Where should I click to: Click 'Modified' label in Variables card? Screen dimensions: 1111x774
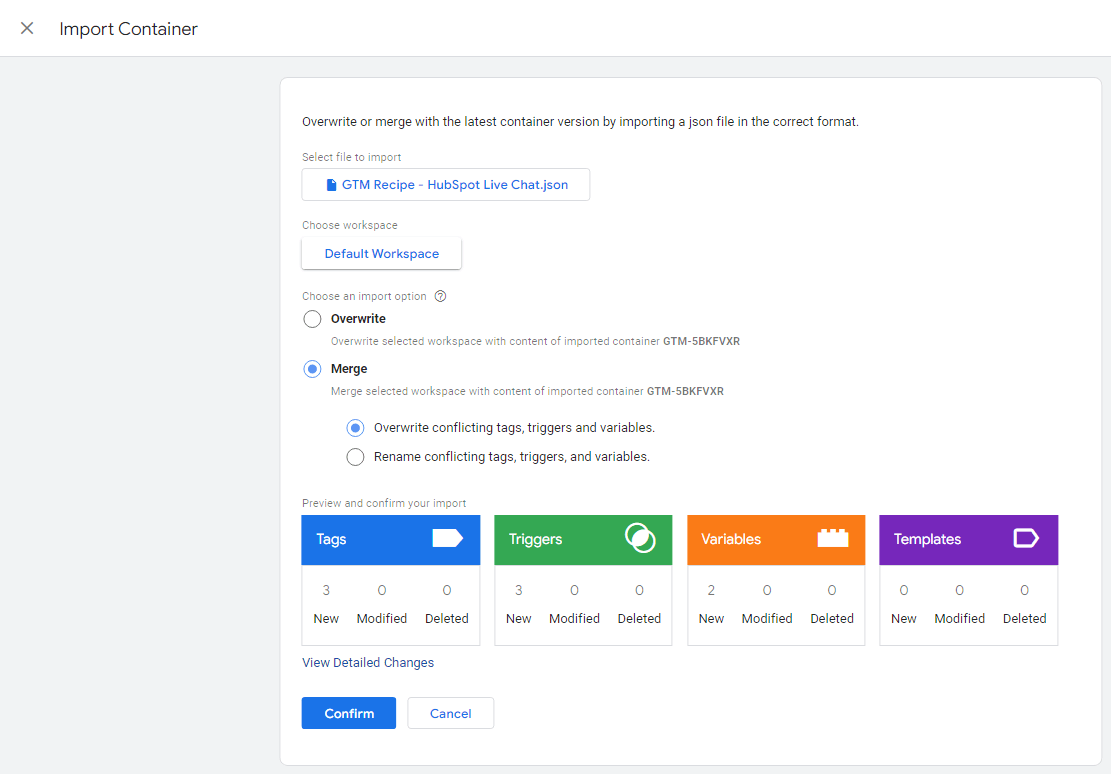(x=767, y=619)
